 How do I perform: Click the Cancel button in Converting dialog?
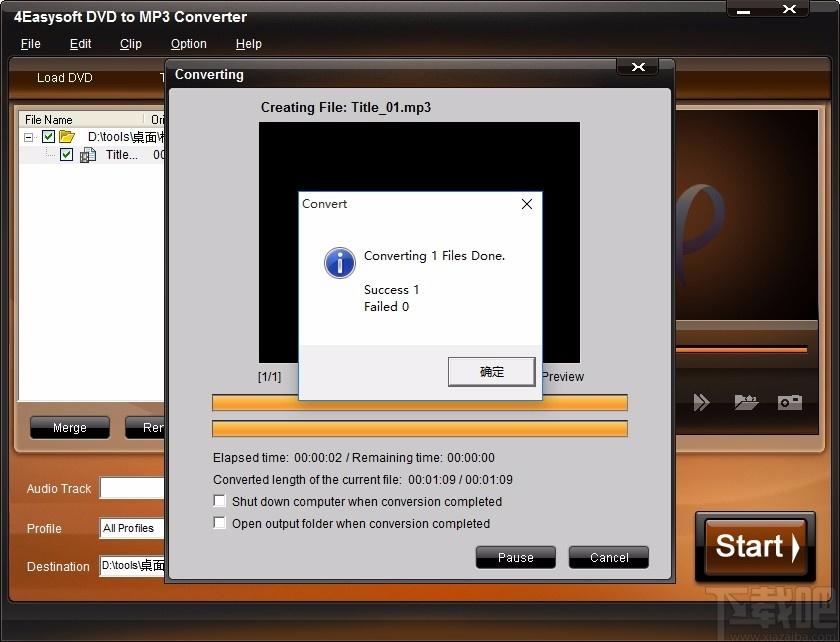tap(609, 557)
